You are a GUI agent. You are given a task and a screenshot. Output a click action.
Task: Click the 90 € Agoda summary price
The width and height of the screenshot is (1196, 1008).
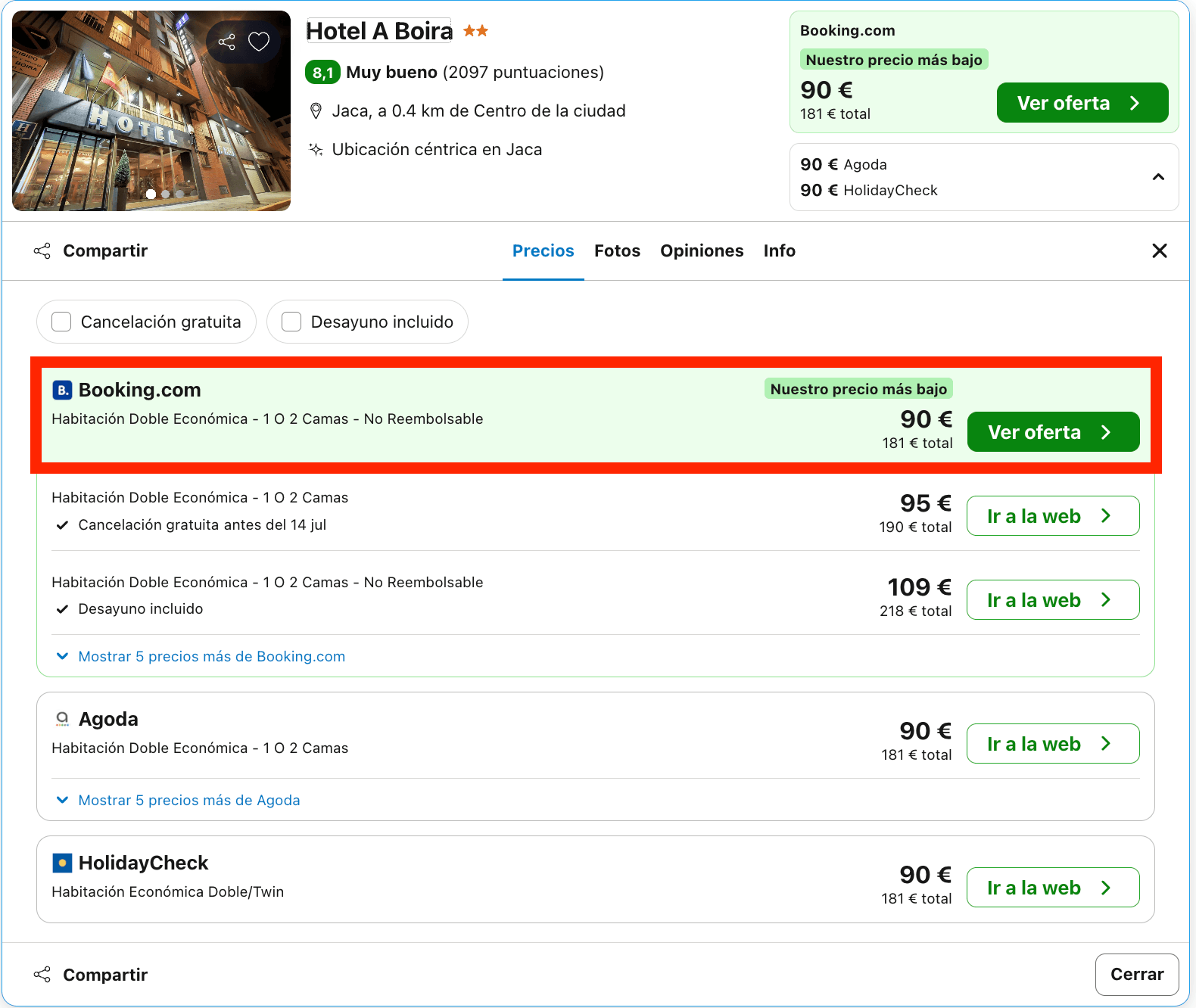843,164
